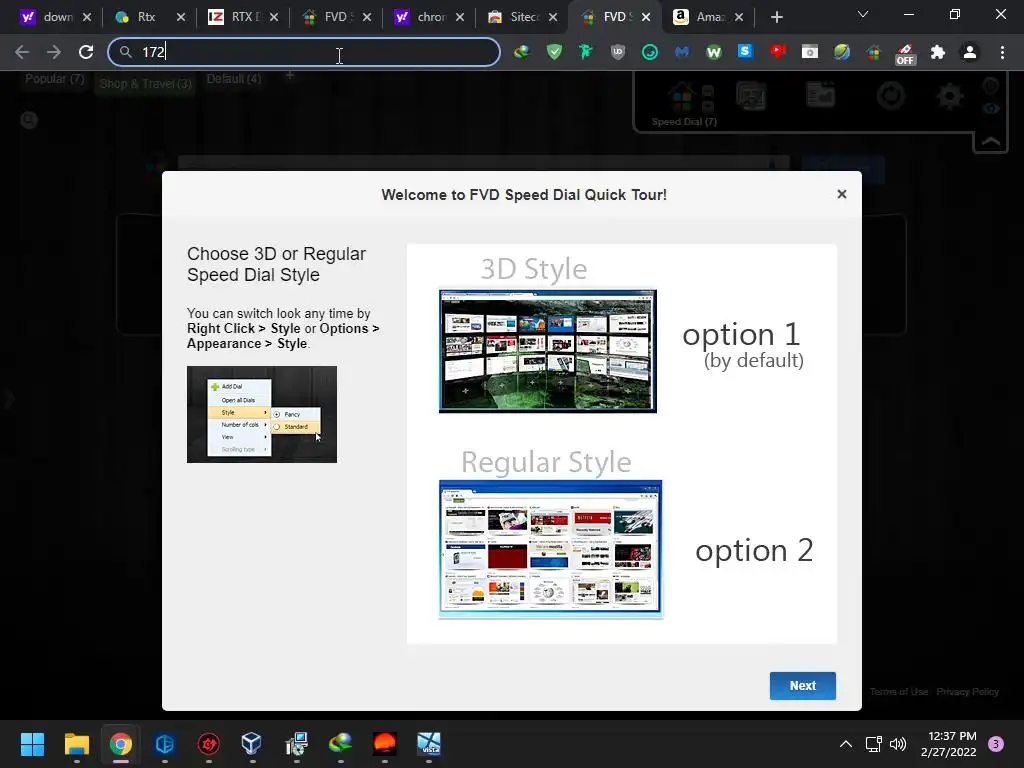This screenshot has width=1024, height=768.
Task: Open the FVD Speed Dial extension icon
Action: click(873, 52)
